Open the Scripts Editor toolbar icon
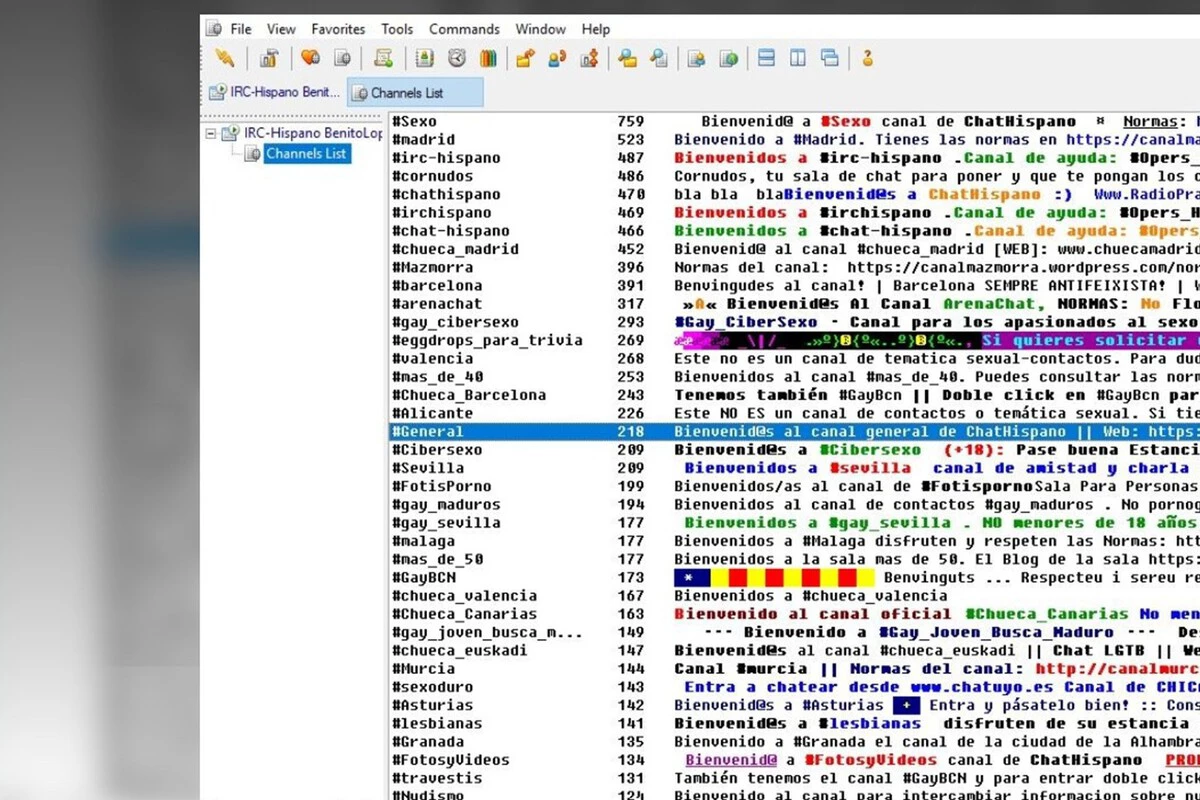 coord(383,58)
